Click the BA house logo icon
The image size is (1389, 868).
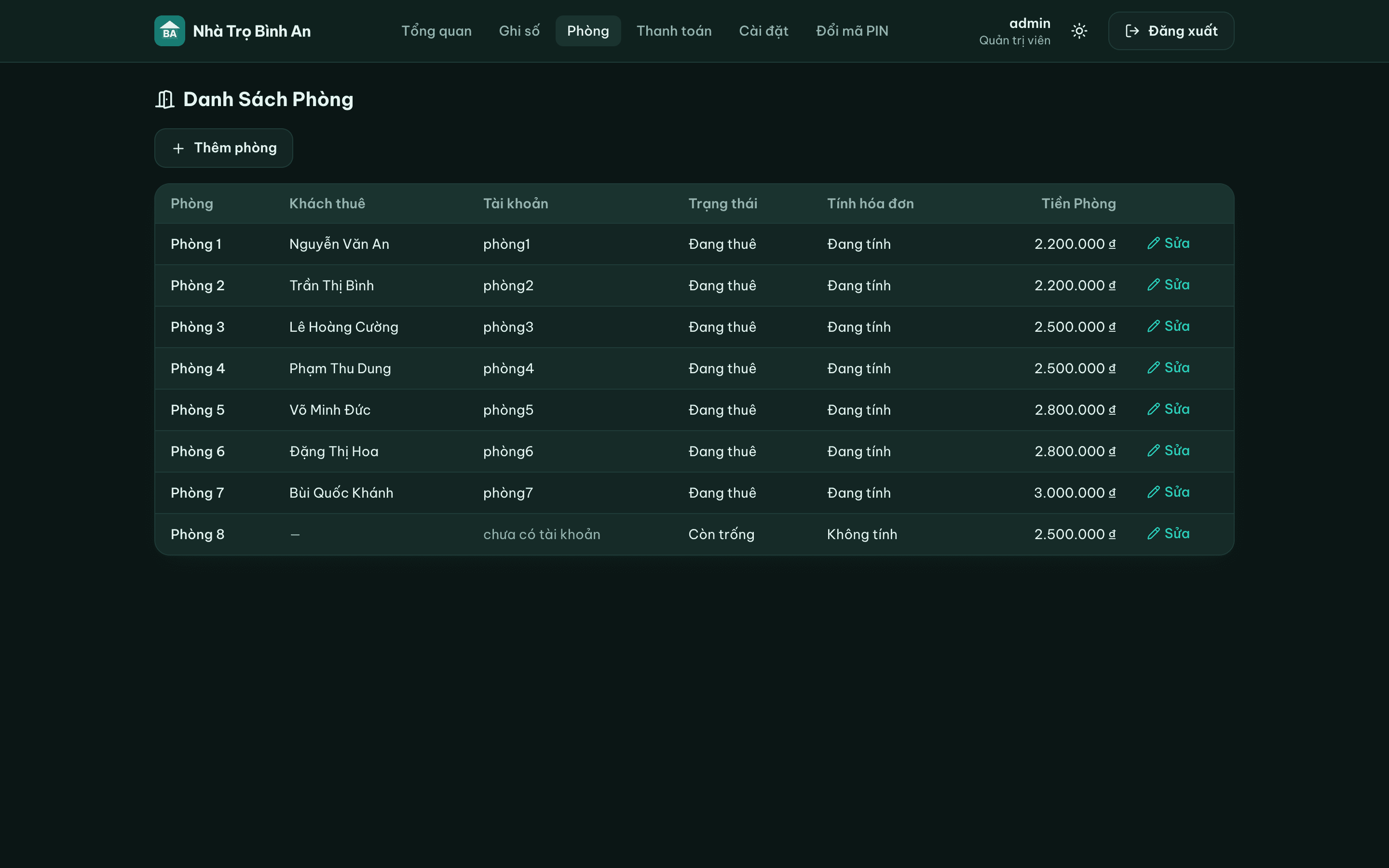pyautogui.click(x=169, y=31)
